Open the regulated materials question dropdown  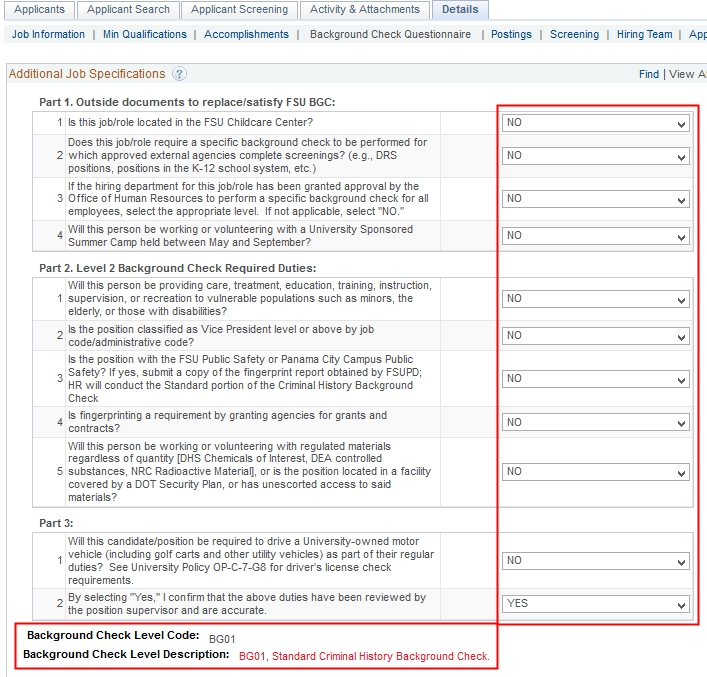pyautogui.click(x=595, y=472)
